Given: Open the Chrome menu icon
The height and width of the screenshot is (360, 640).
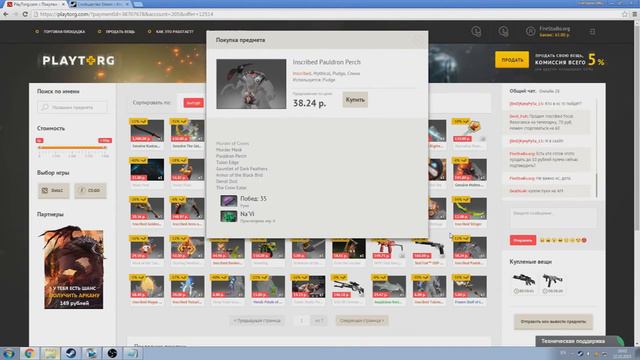Looking at the screenshot, I should pyautogui.click(x=635, y=14).
